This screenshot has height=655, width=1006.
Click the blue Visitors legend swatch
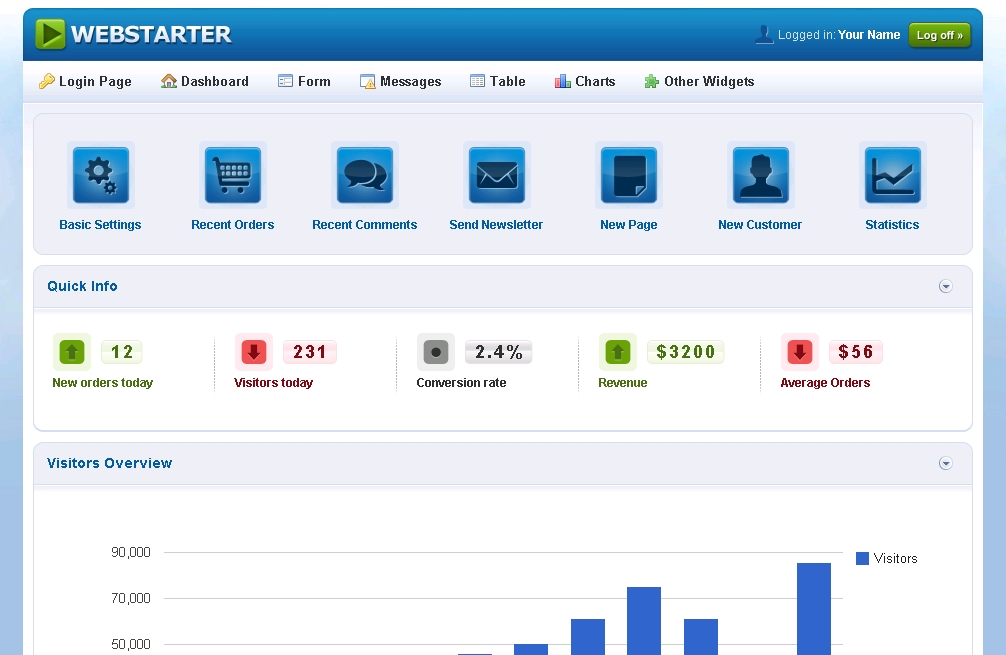pos(862,559)
